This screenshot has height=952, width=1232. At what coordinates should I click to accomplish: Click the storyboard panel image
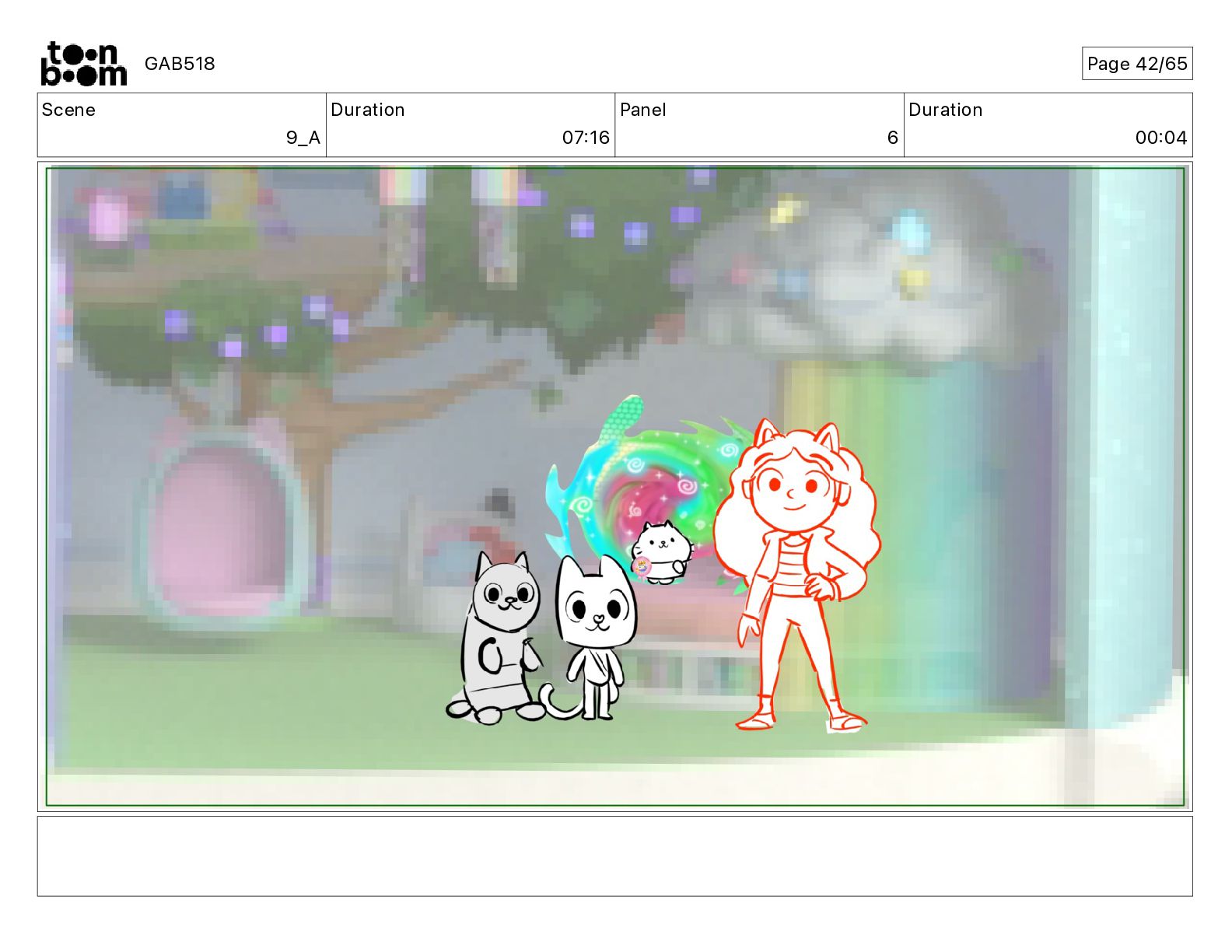[x=615, y=487]
